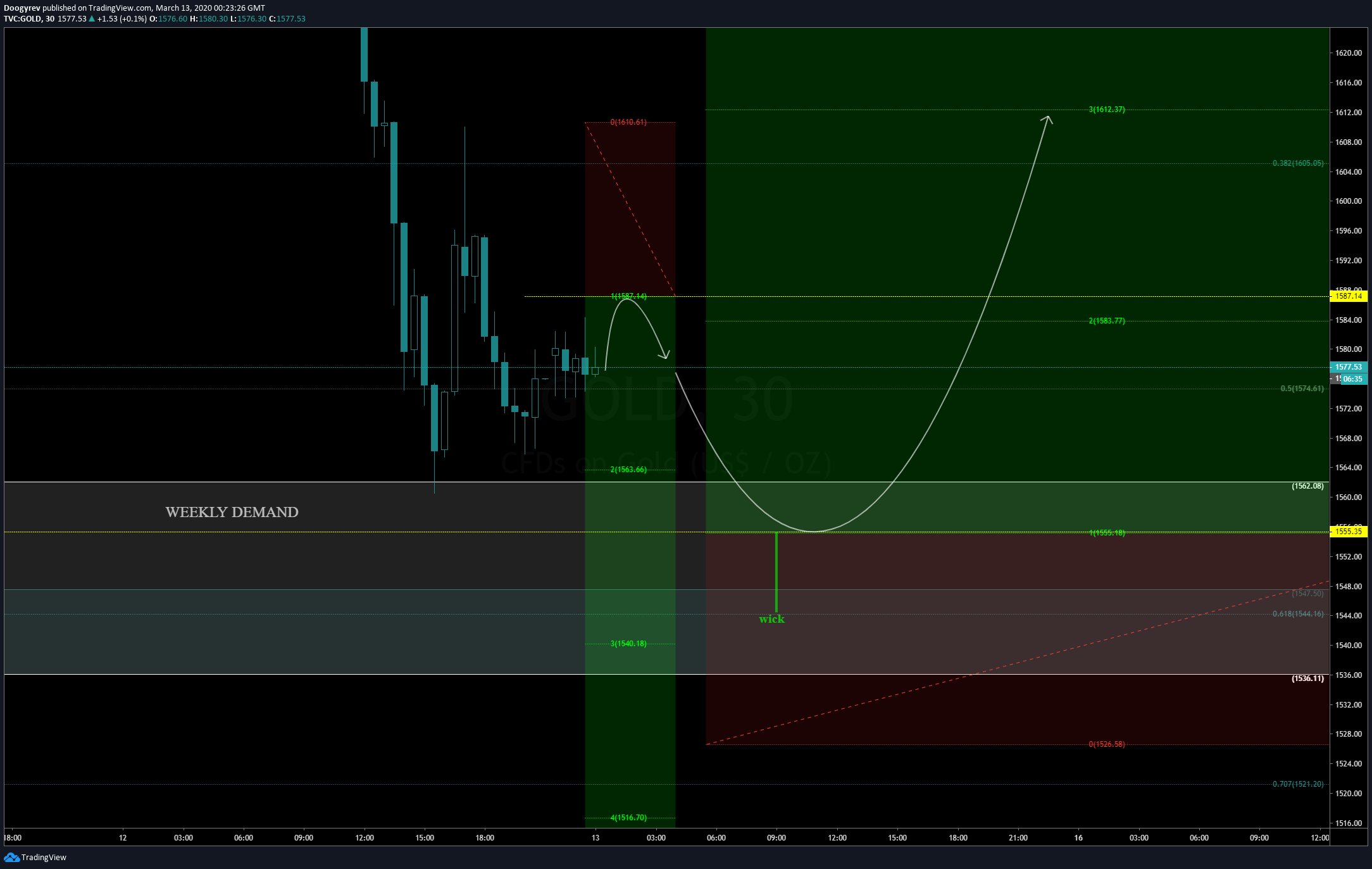Viewport: 1372px width, 869px height.
Task: Click the faint (1547.50) level label
Action: tap(1307, 594)
